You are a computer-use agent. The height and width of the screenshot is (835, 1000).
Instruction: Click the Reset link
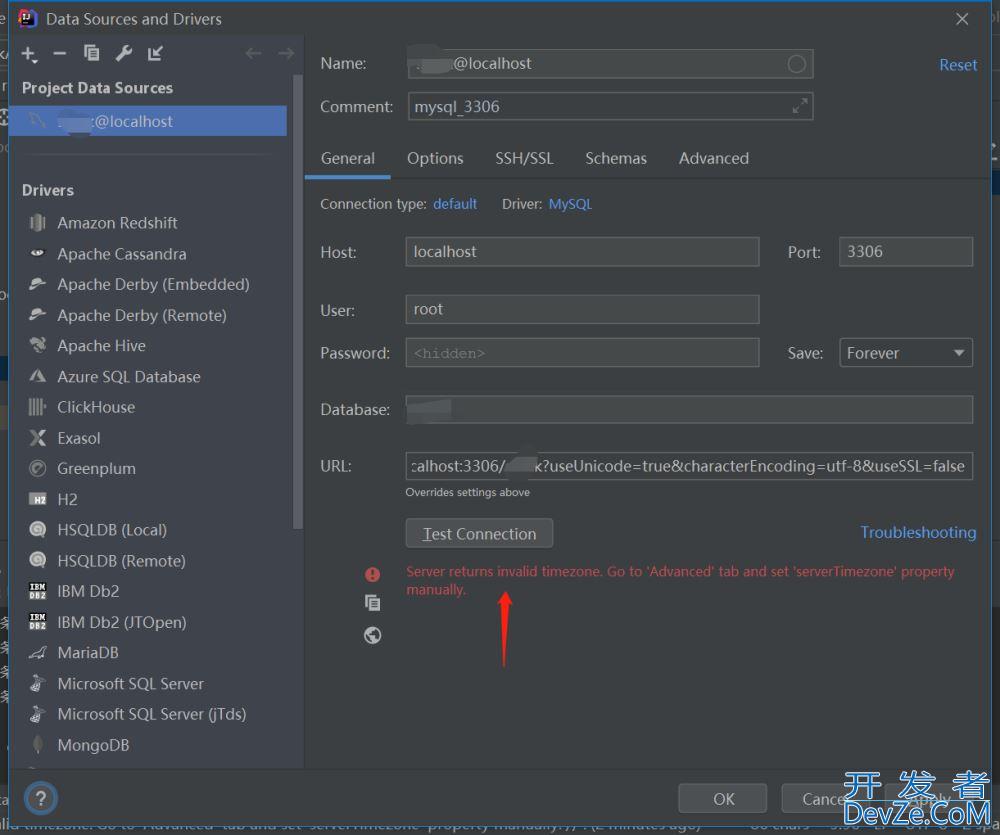(x=958, y=65)
